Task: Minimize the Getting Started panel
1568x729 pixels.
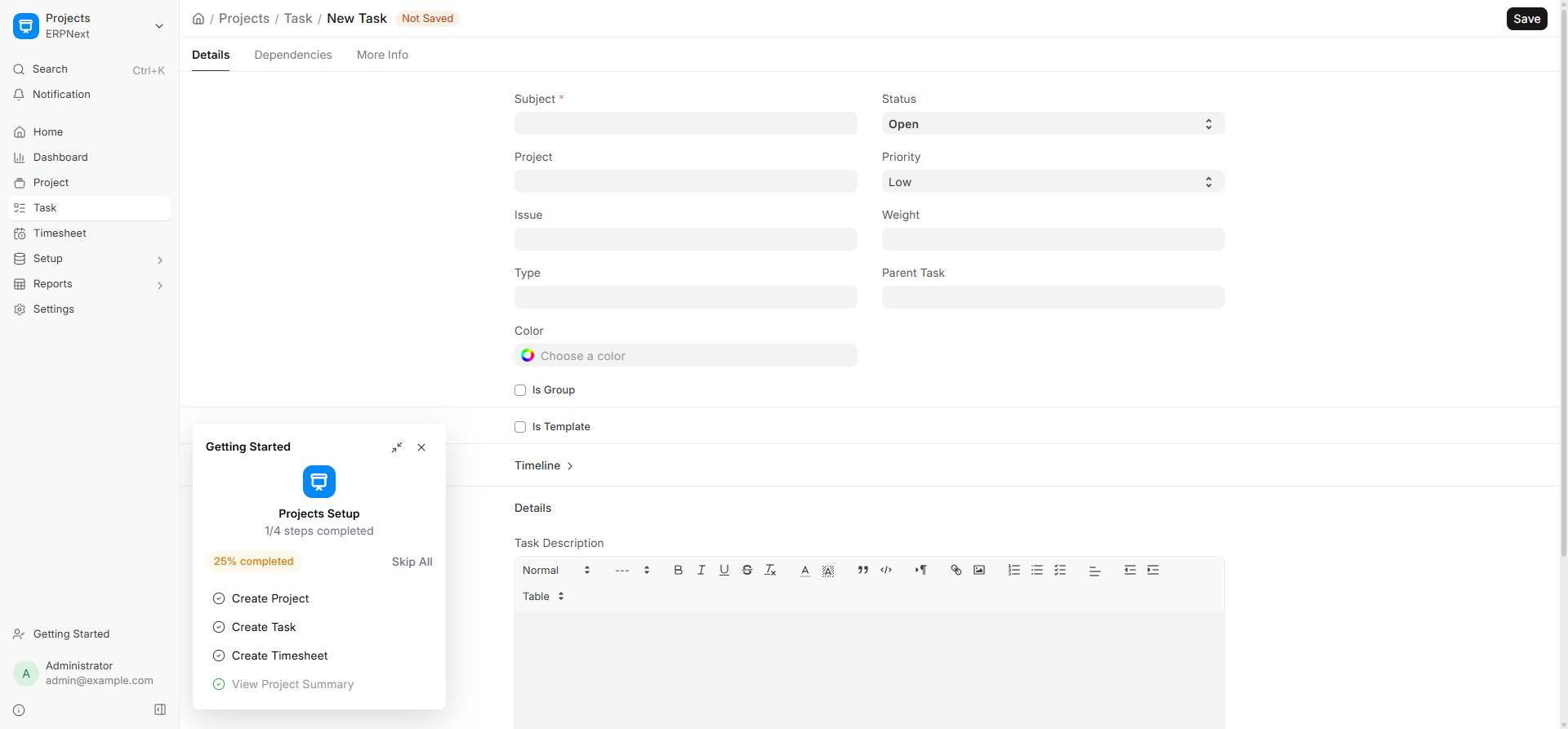Action: coord(397,447)
